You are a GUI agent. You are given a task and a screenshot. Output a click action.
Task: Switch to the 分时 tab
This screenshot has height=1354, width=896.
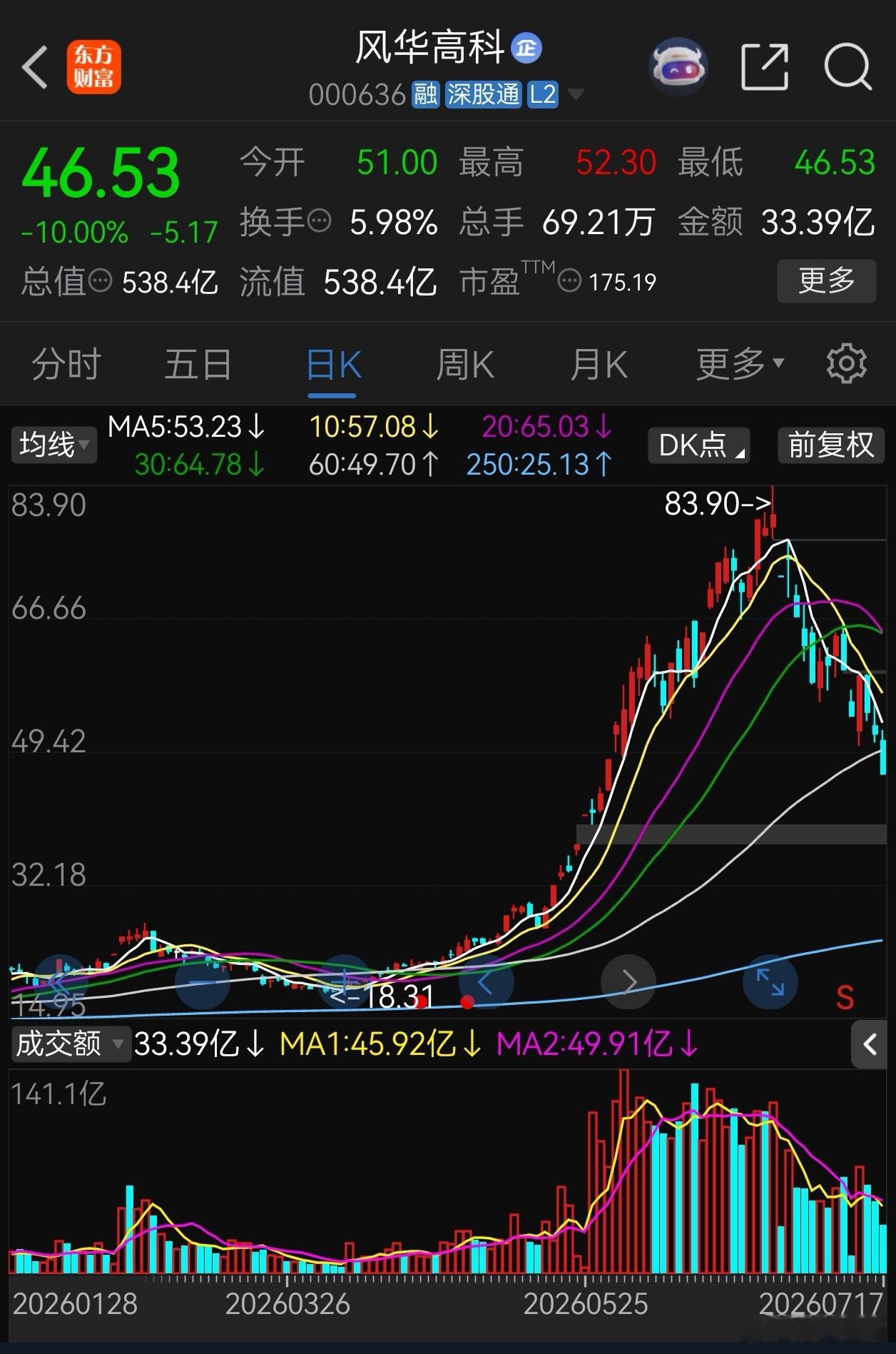pos(66,365)
